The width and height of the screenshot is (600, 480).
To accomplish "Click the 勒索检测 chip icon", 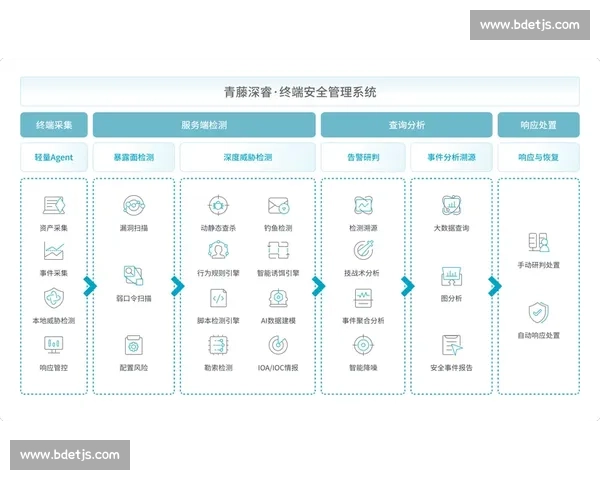I will (x=218, y=345).
